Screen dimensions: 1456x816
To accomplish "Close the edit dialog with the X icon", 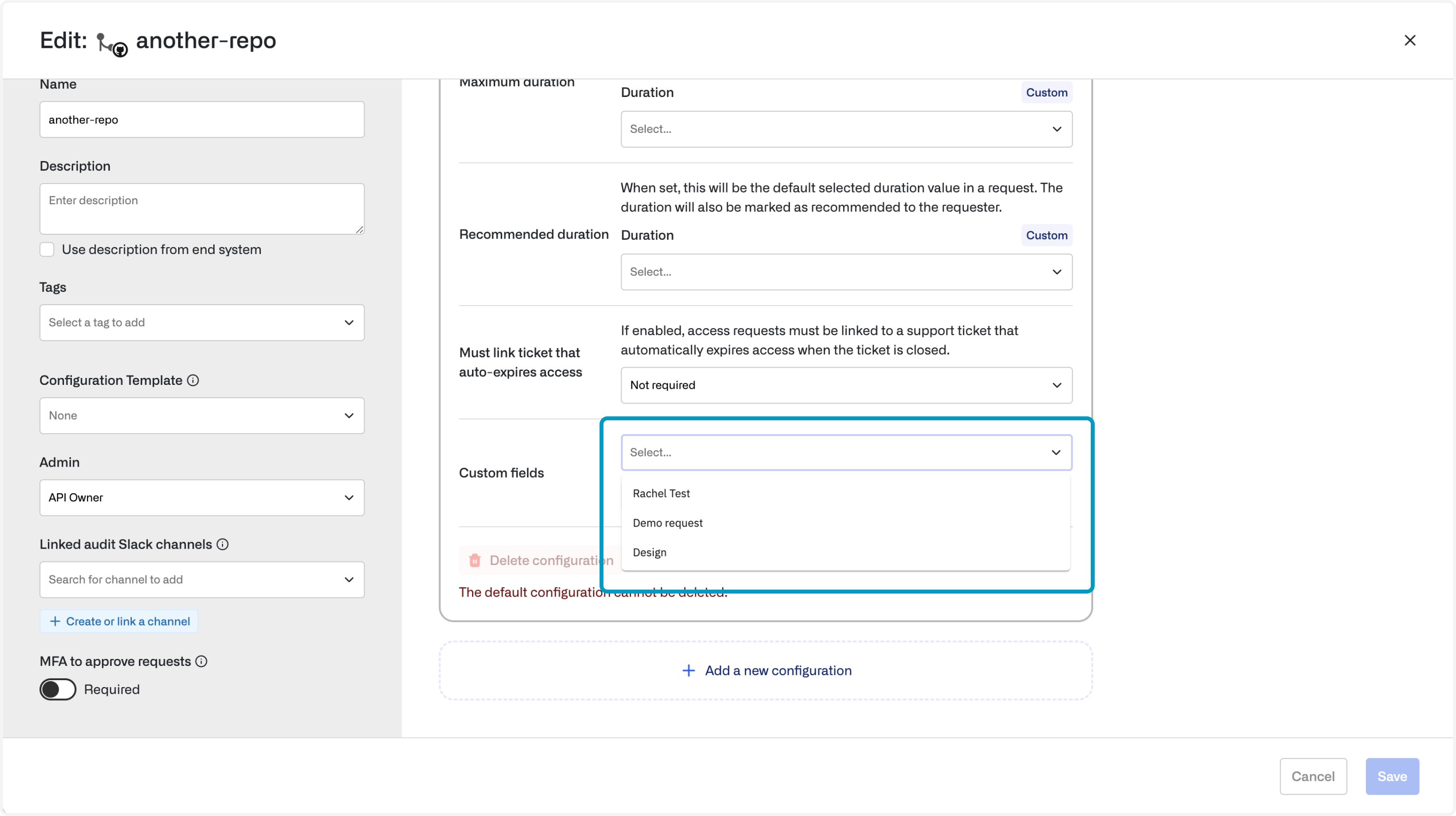I will click(x=1410, y=41).
